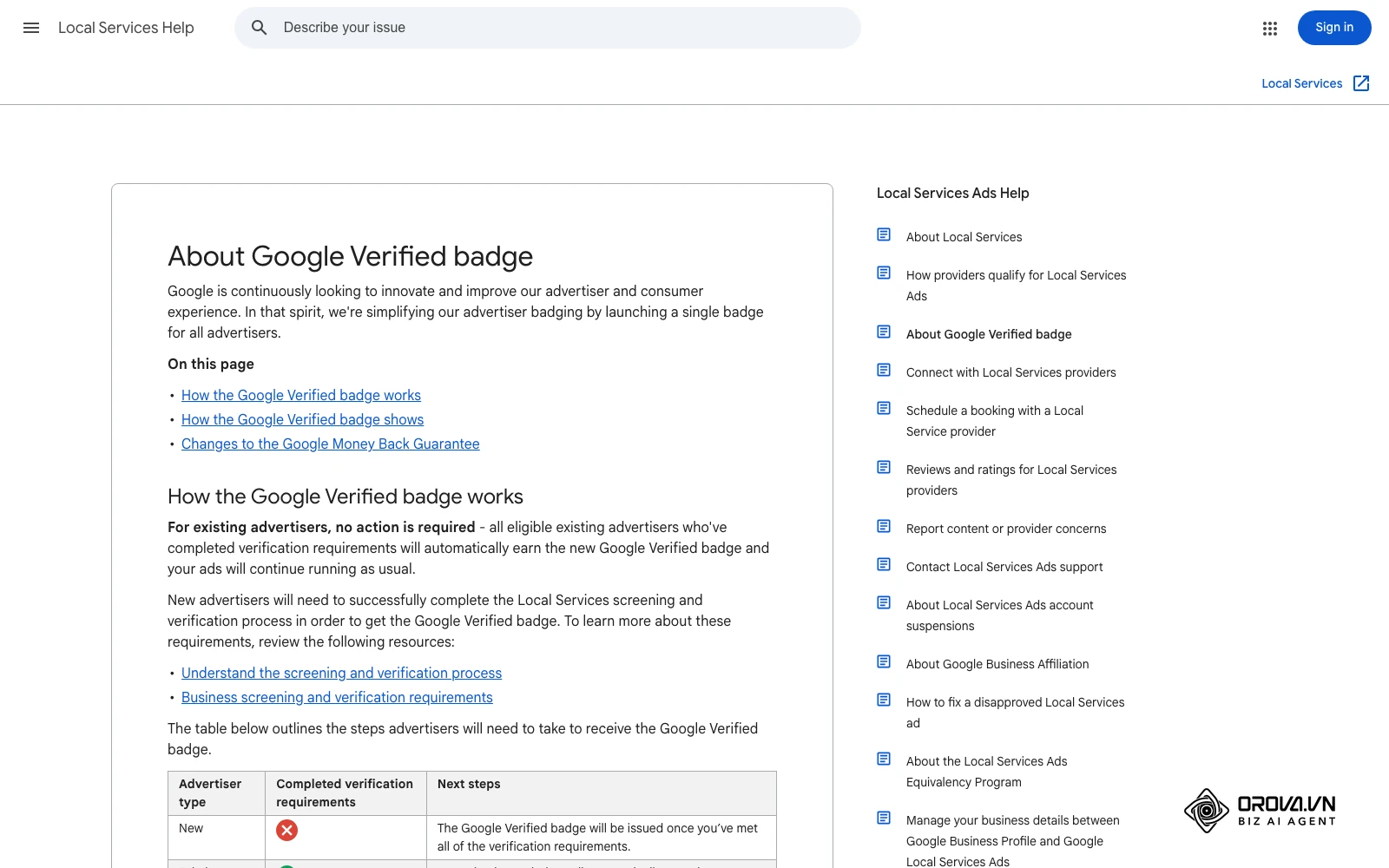
Task: Click the Sign in button
Action: tap(1334, 28)
